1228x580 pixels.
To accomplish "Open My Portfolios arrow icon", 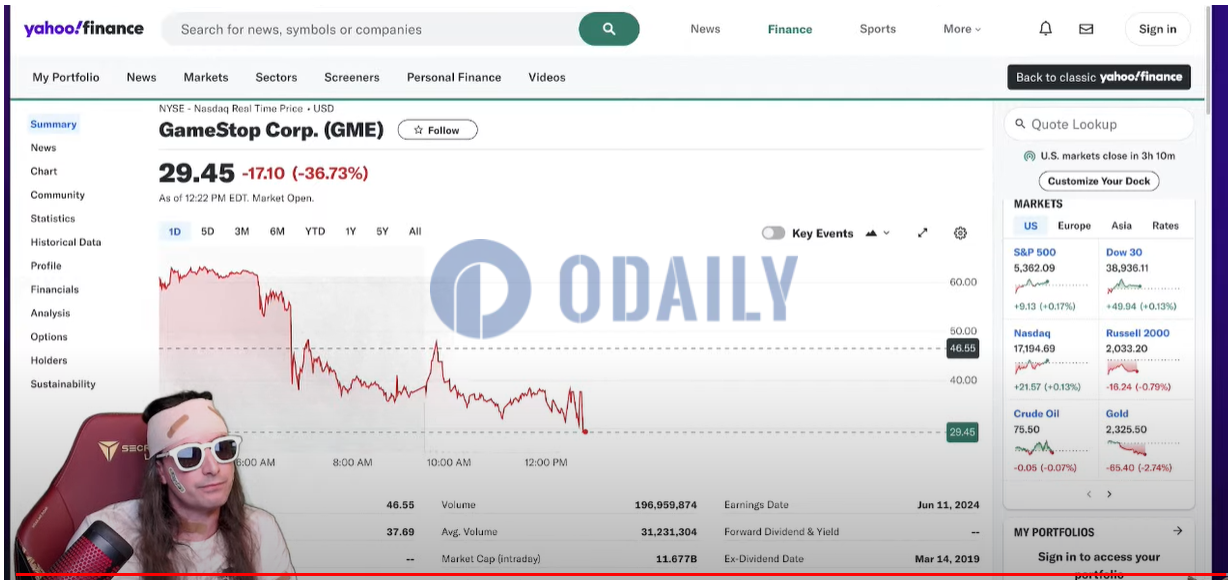I will (x=1177, y=531).
